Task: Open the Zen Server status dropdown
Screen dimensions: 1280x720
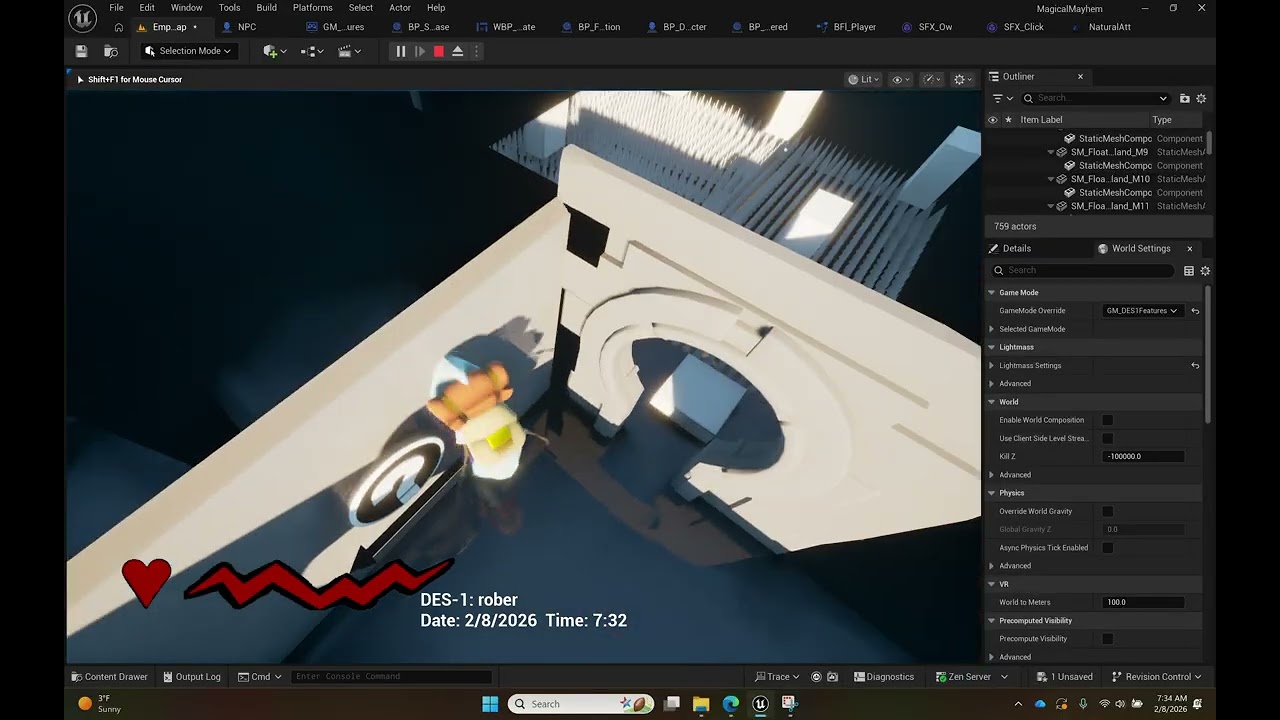Action: [970, 677]
